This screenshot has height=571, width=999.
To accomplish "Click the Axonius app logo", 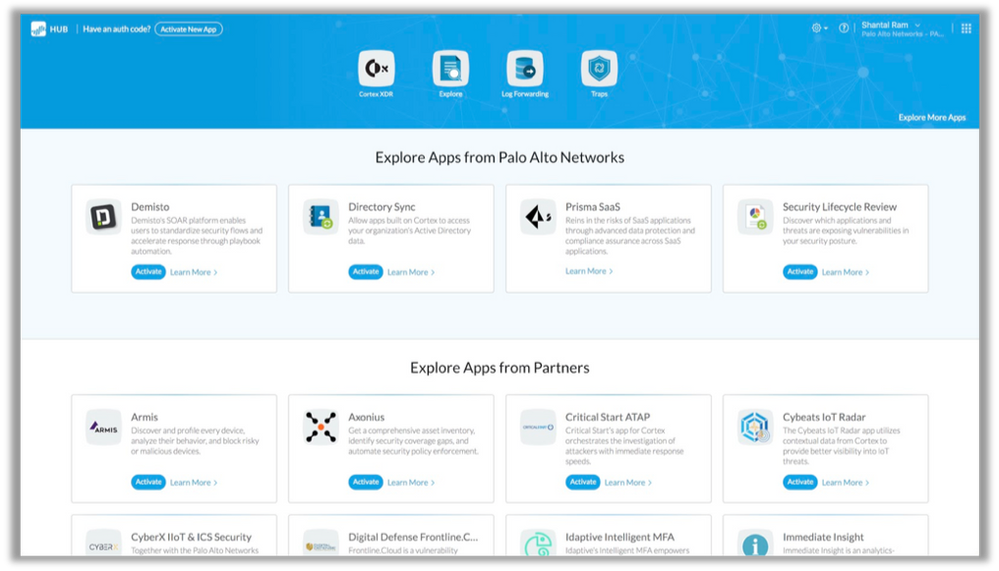I will tap(320, 427).
